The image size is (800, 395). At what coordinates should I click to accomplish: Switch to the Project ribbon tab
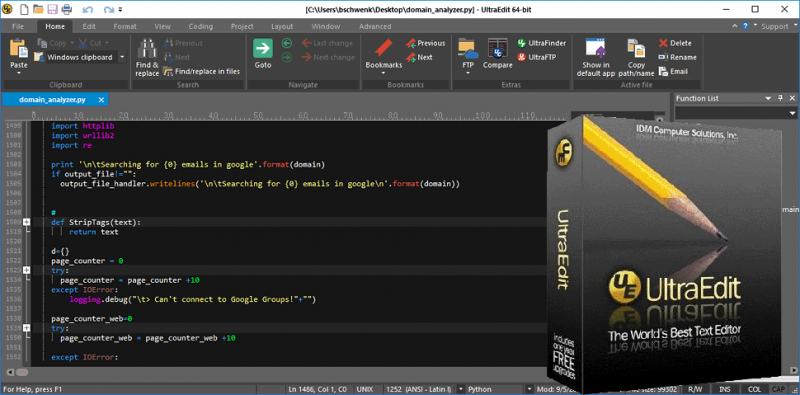coord(242,27)
